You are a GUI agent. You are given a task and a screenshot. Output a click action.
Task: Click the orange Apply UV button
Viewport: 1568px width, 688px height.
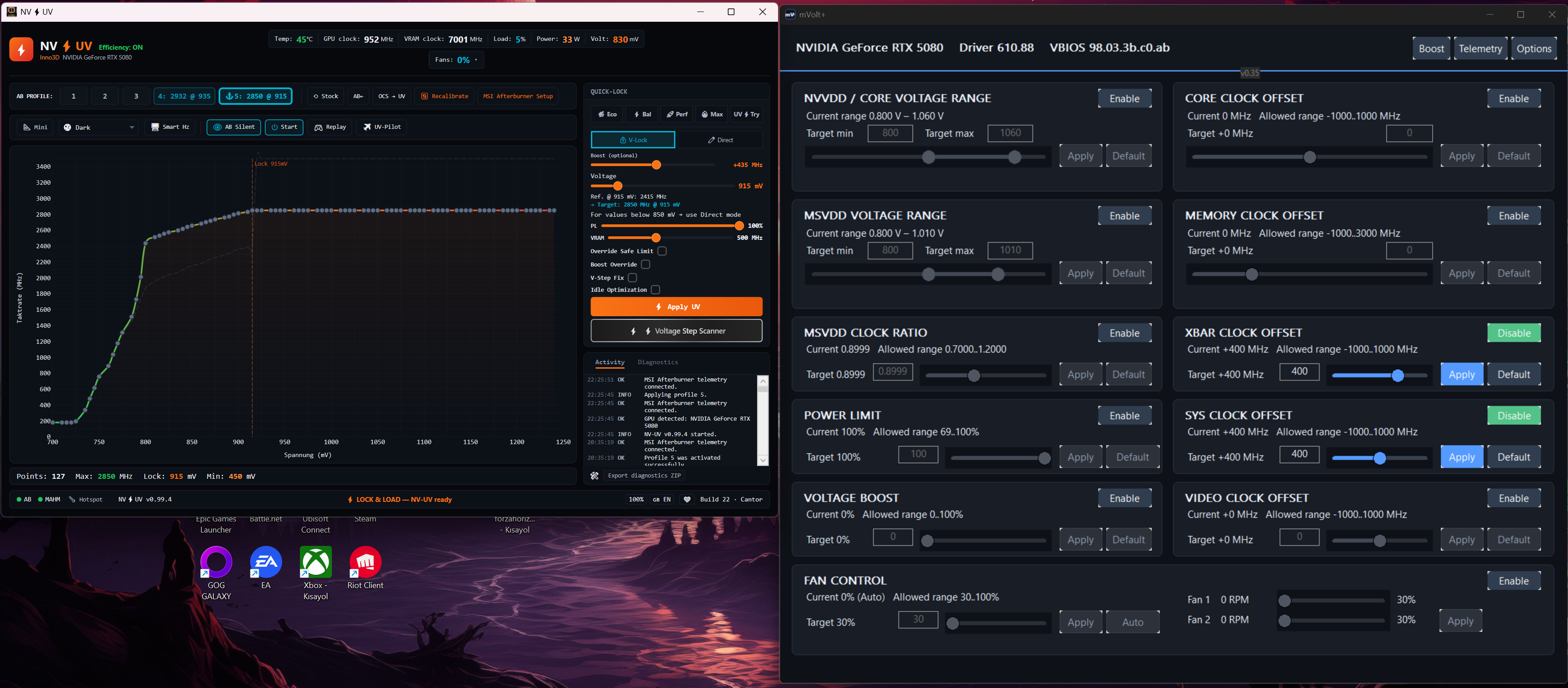(676, 306)
